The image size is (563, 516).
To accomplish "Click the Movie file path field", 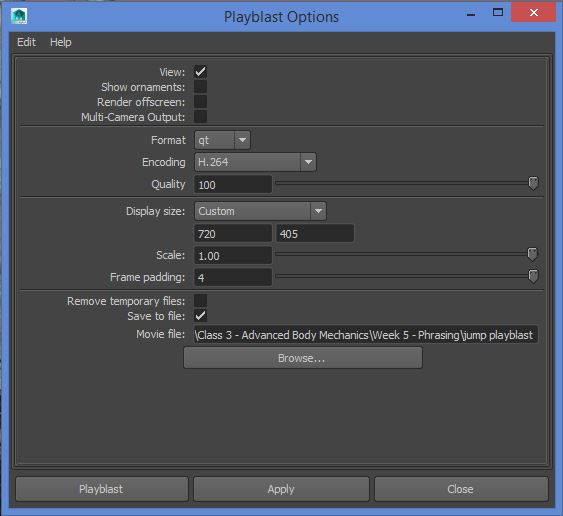I will pyautogui.click(x=366, y=335).
